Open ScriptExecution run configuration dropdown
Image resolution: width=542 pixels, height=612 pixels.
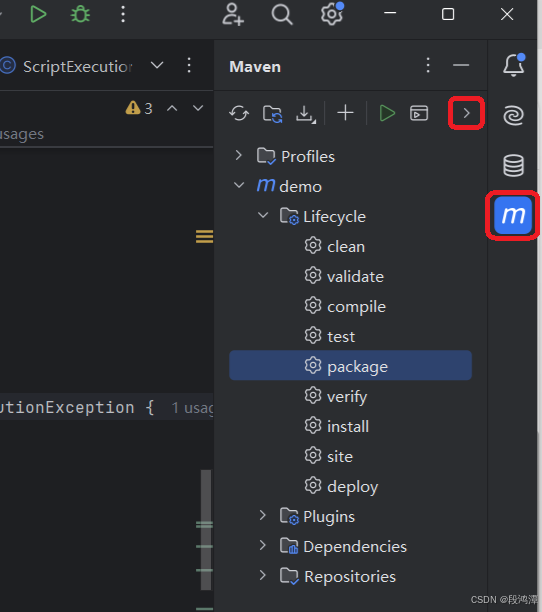[x=157, y=65]
